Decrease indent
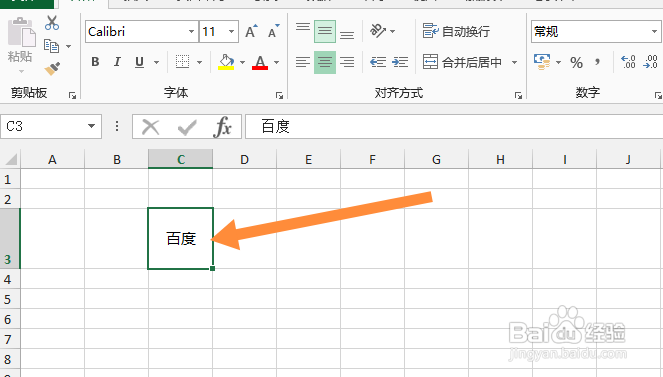Viewport: 663px width, 377px height. point(378,62)
